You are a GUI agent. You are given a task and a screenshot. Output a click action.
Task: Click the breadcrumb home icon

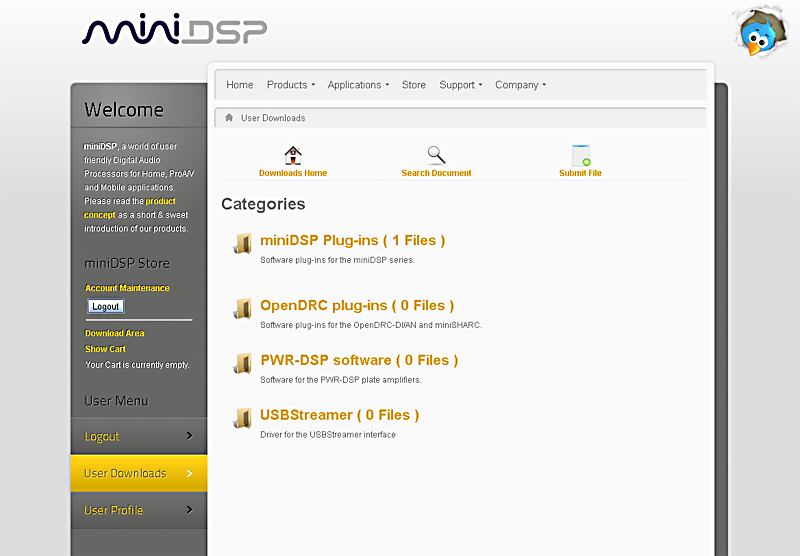[229, 118]
